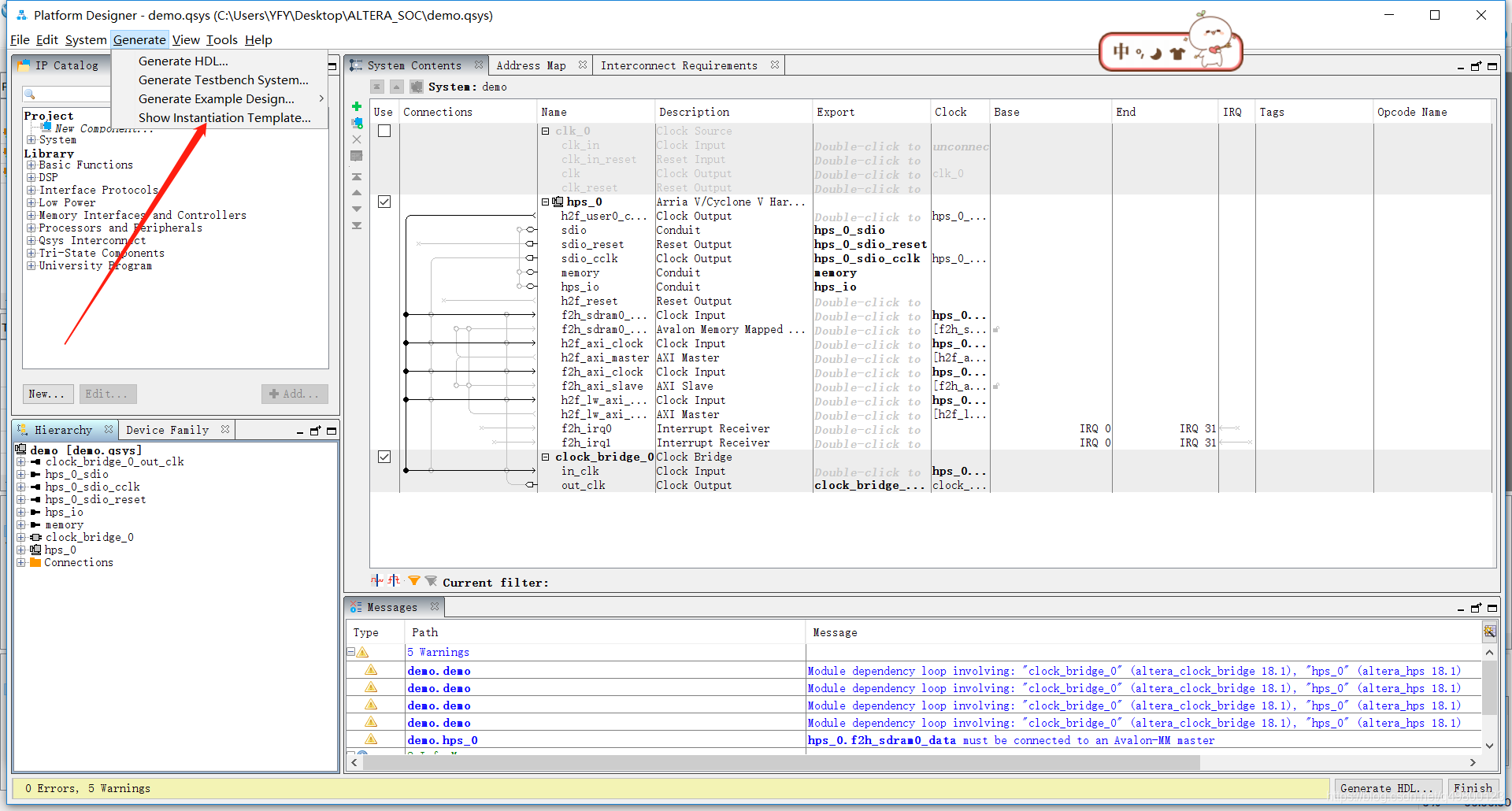This screenshot has height=811, width=1512.
Task: Uncheck the clock_bridge_0 Use checkbox
Action: [384, 457]
